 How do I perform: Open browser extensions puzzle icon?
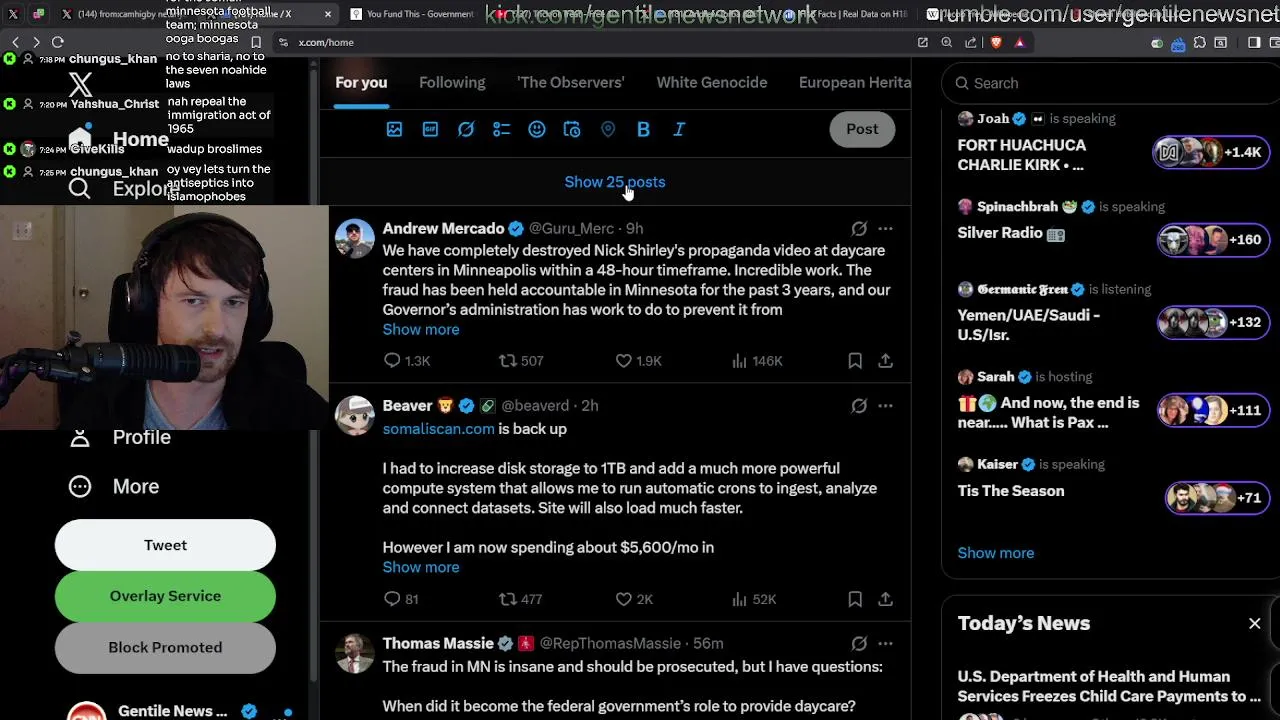pyautogui.click(x=1199, y=43)
